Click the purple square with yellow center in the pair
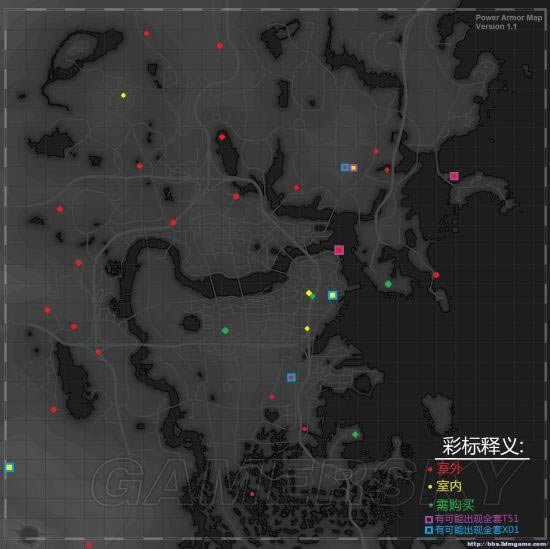The height and width of the screenshot is (549, 550). click(x=354, y=168)
